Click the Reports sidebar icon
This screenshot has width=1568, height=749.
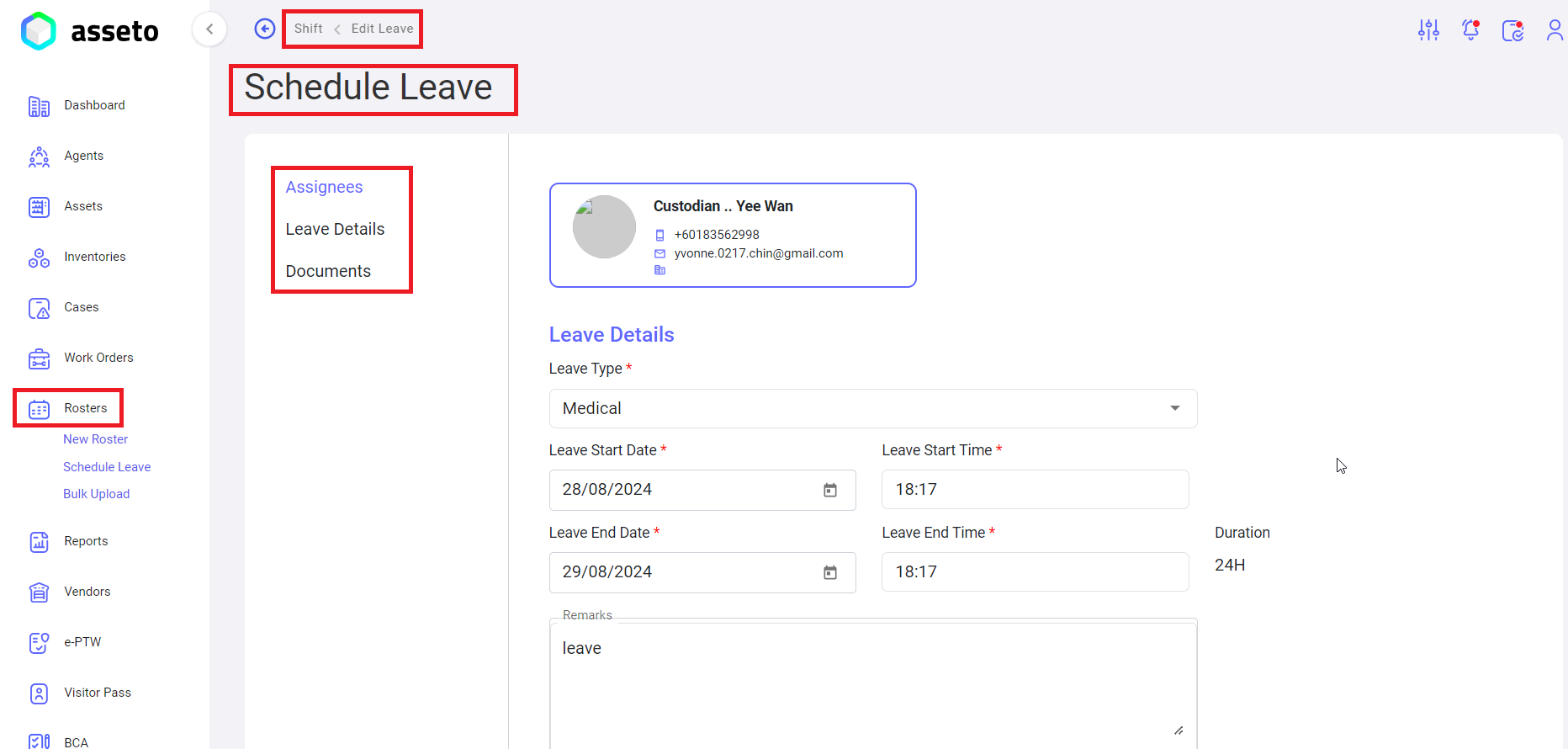[x=39, y=542]
